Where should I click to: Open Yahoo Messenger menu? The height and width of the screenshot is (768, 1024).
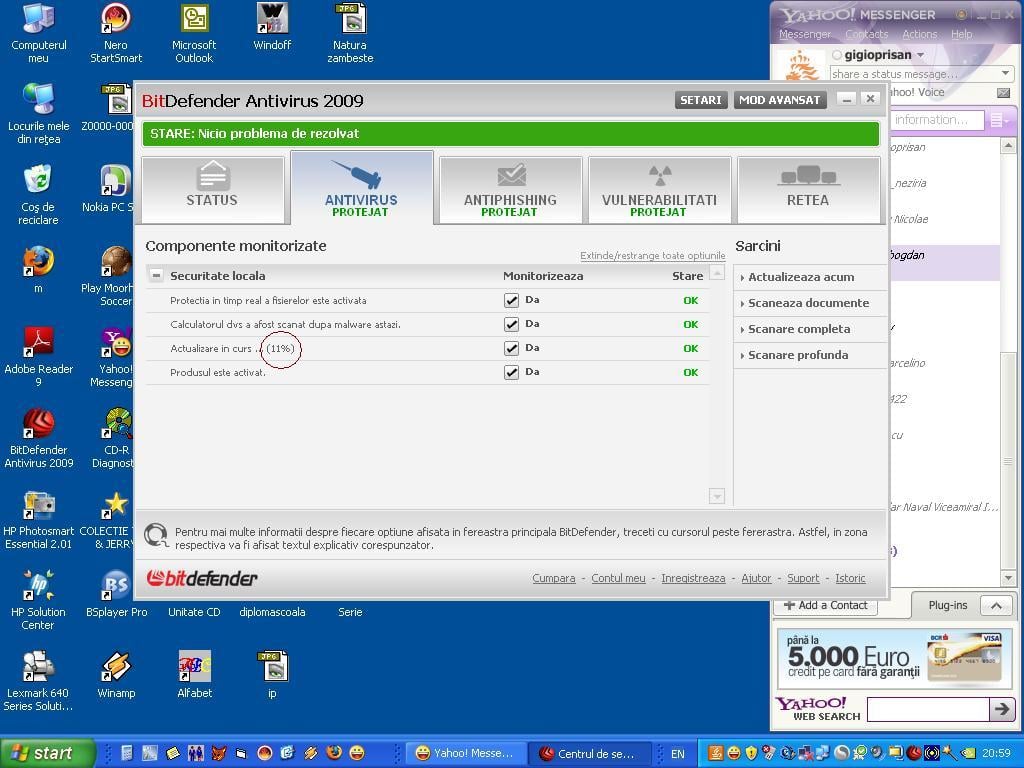click(805, 34)
